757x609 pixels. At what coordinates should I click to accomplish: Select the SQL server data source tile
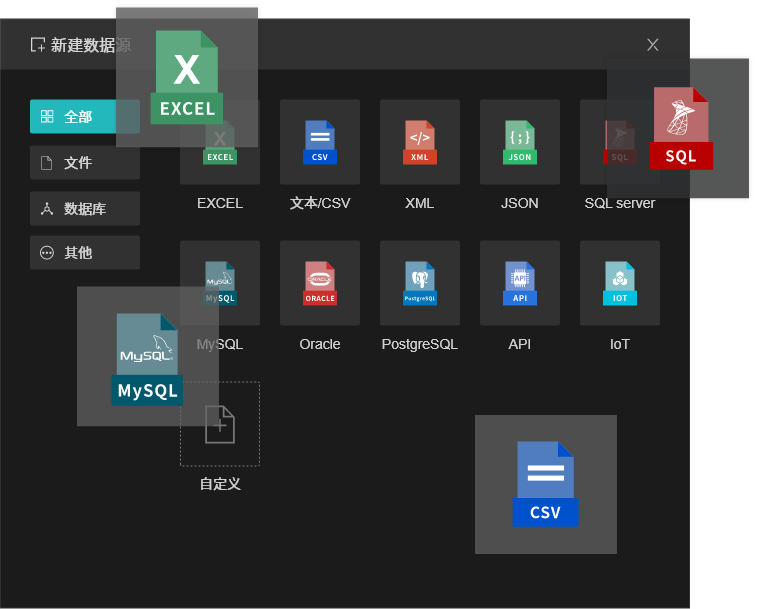tap(619, 142)
